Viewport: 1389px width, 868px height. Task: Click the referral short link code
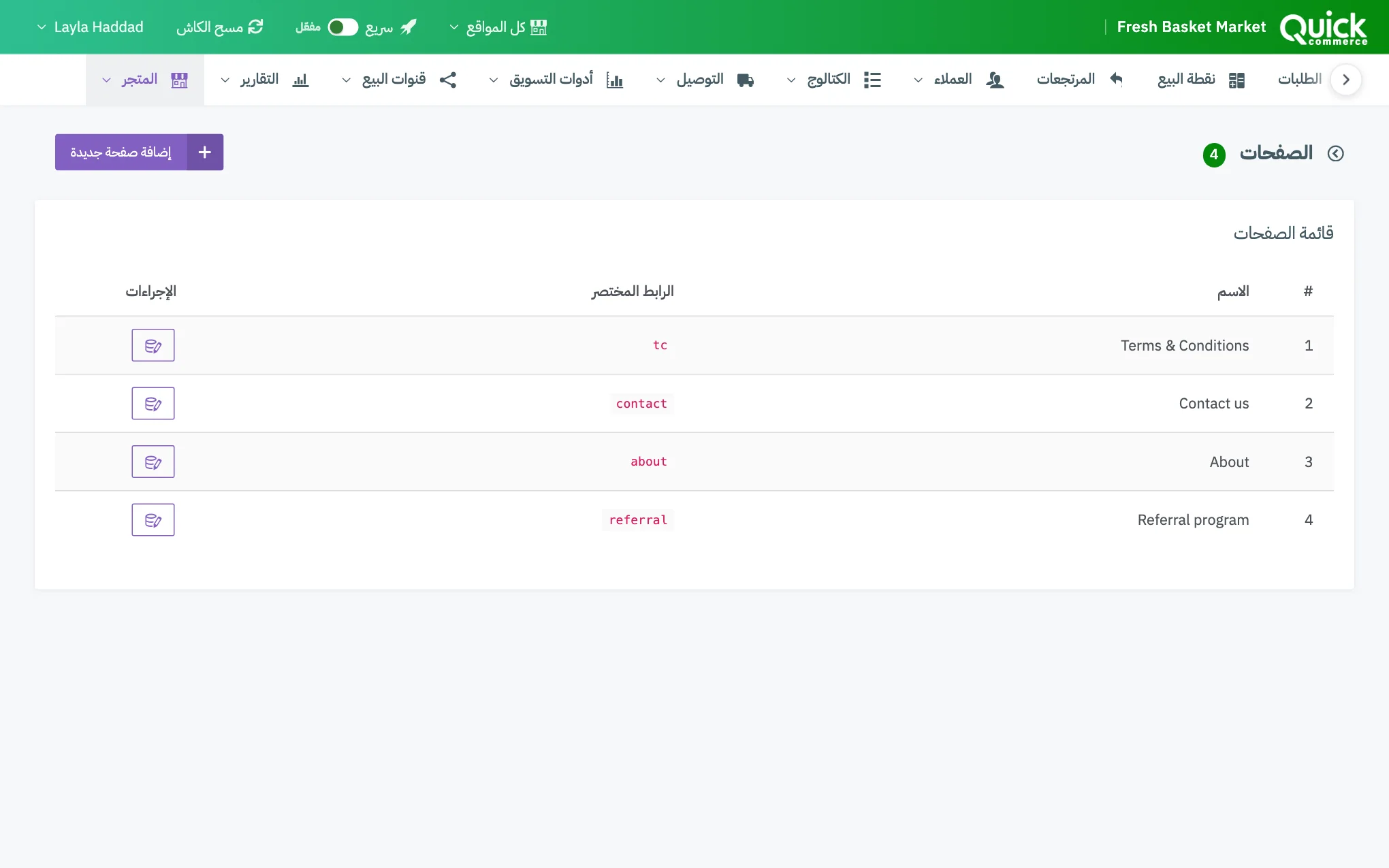point(638,519)
